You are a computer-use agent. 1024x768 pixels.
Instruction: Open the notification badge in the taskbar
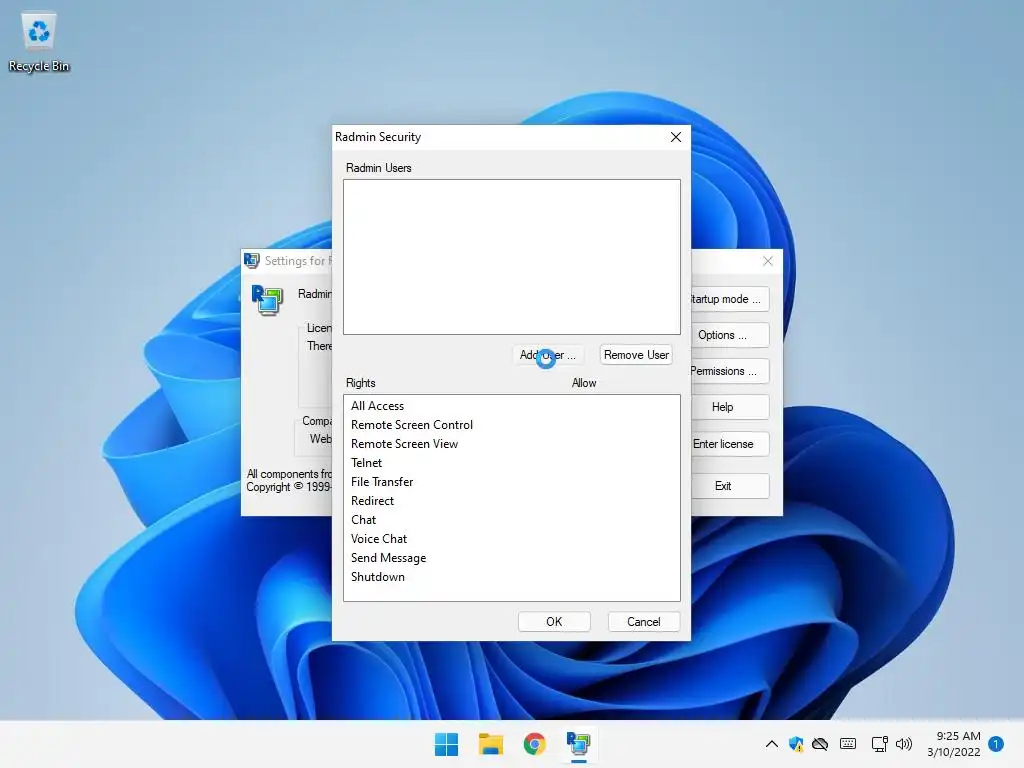click(996, 744)
